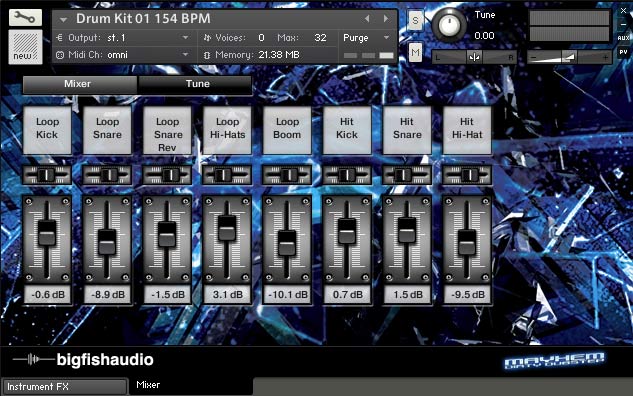
Task: Toggle the Loop Boom pad
Action: click(x=287, y=130)
